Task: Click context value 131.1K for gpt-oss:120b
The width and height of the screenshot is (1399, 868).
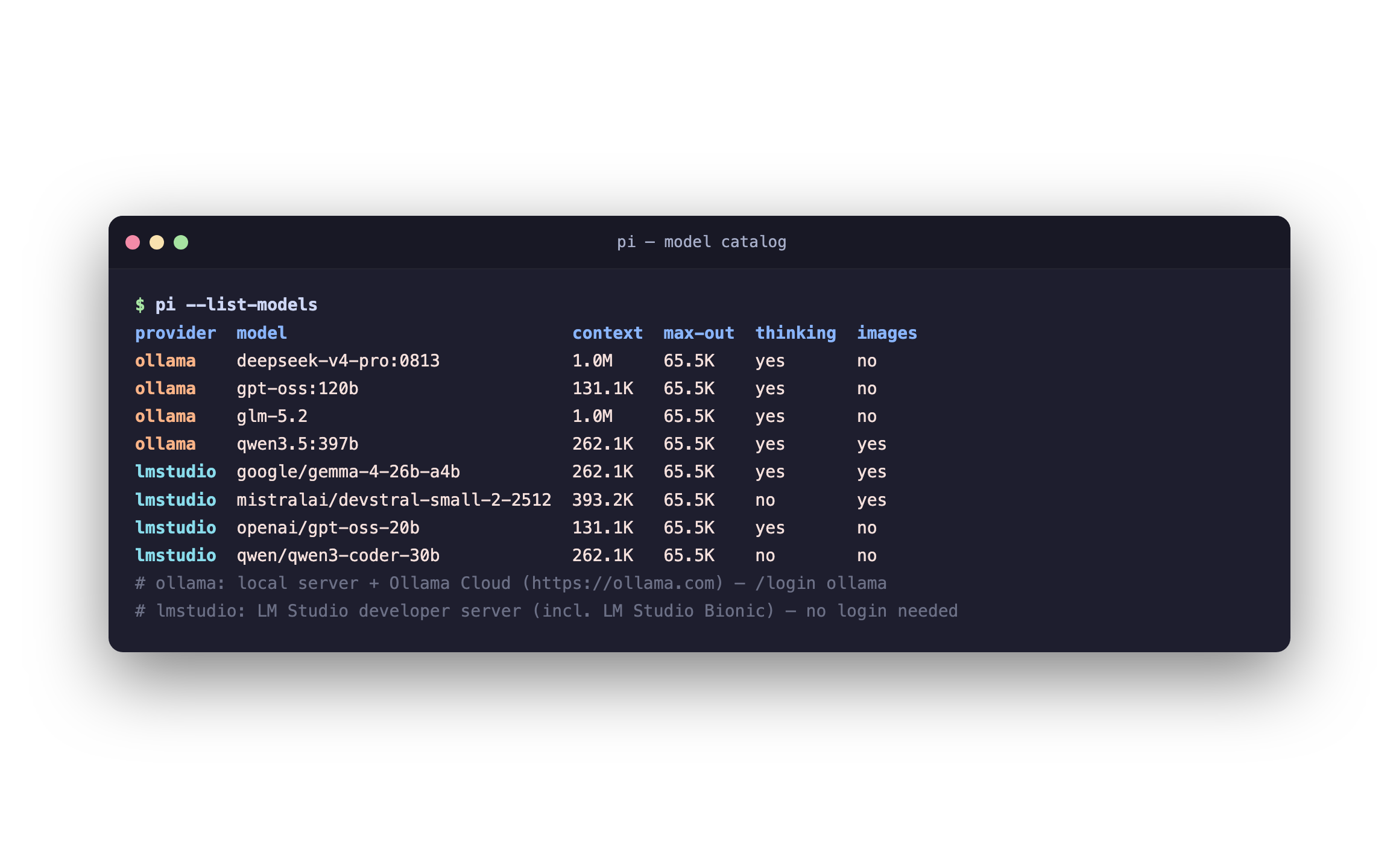Action: point(602,389)
